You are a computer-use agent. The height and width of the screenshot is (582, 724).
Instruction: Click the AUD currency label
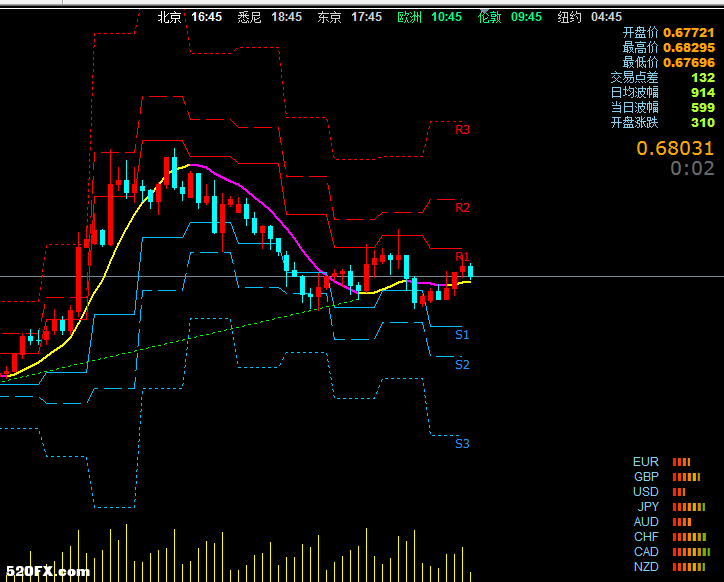(x=646, y=522)
